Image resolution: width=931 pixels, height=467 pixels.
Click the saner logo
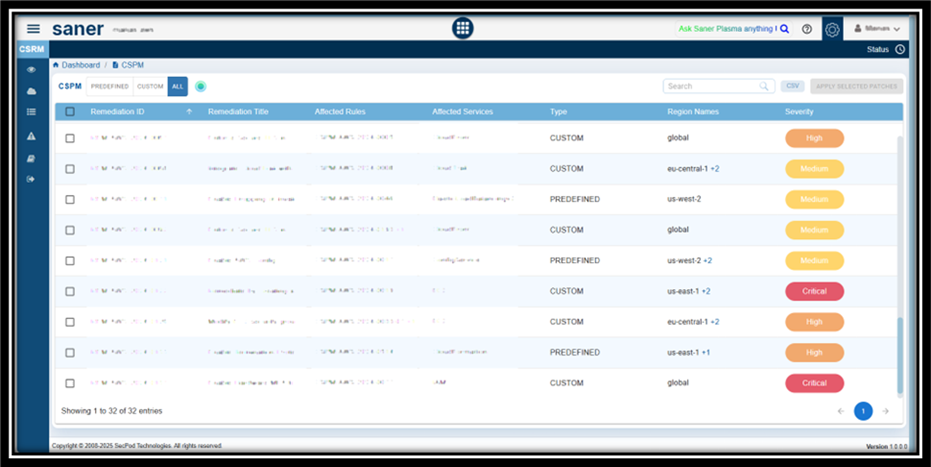(x=78, y=28)
